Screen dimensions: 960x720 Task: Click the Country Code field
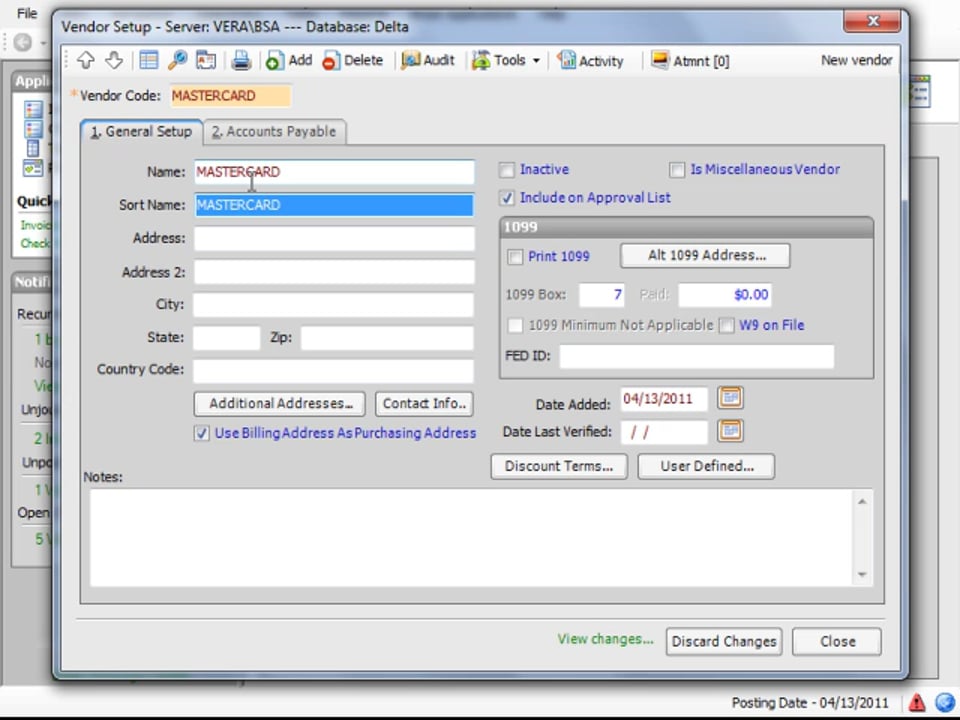[334, 370]
